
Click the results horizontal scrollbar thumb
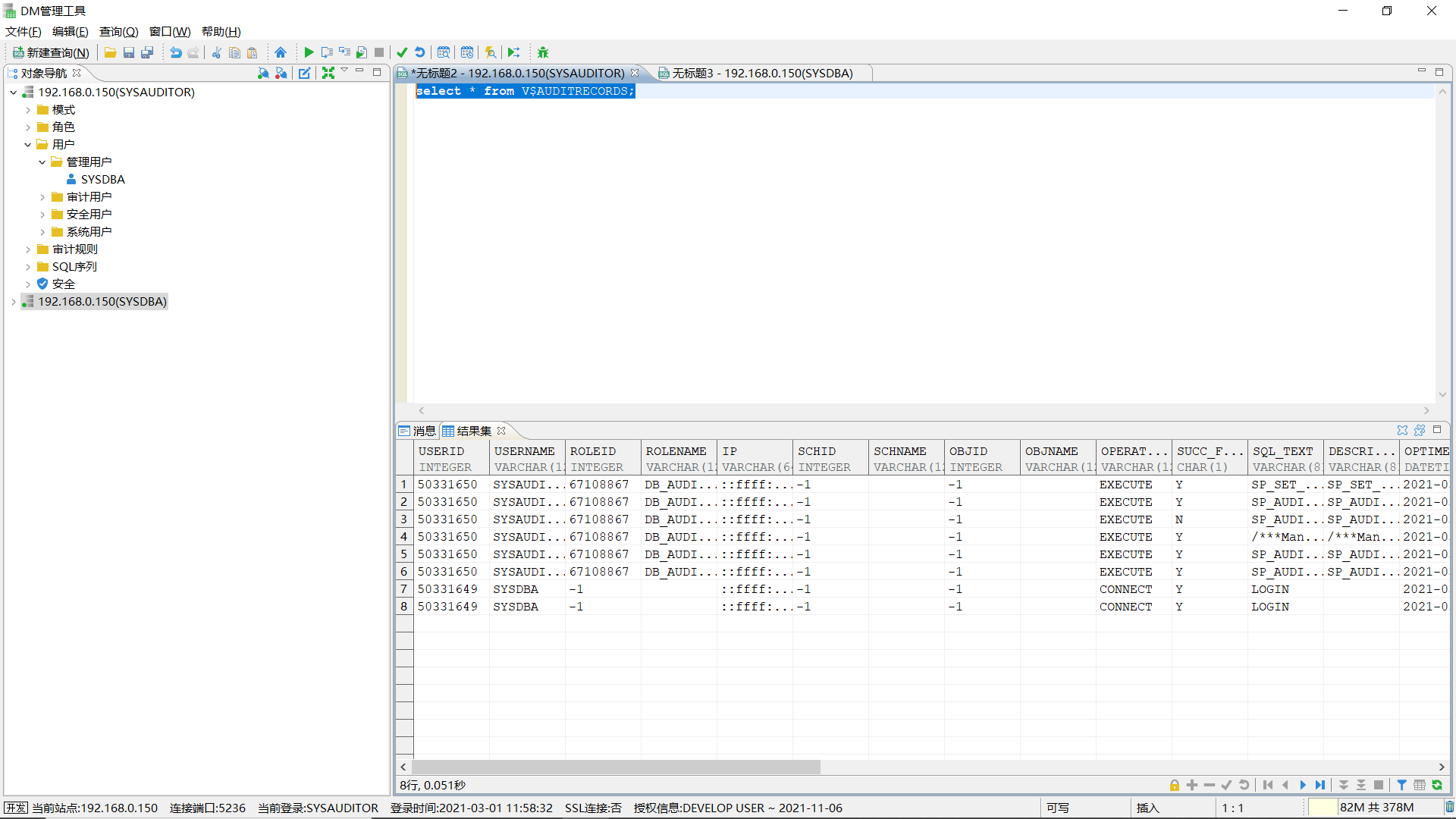(616, 767)
